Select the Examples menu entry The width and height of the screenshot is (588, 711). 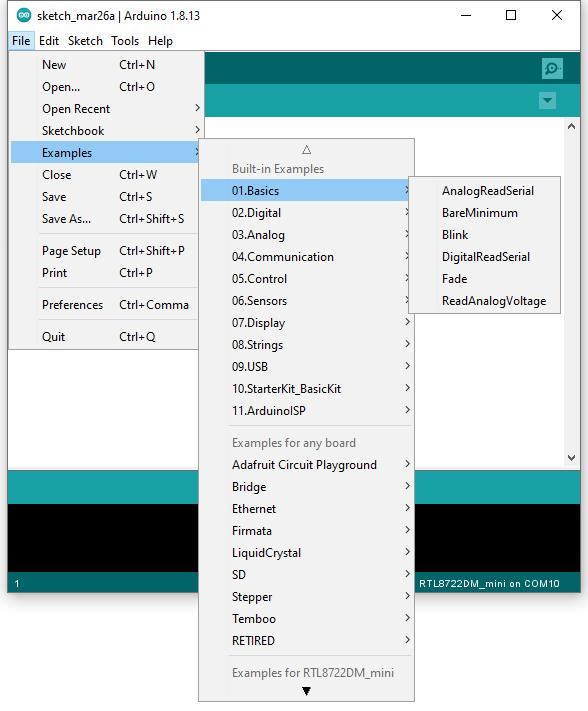coord(105,153)
